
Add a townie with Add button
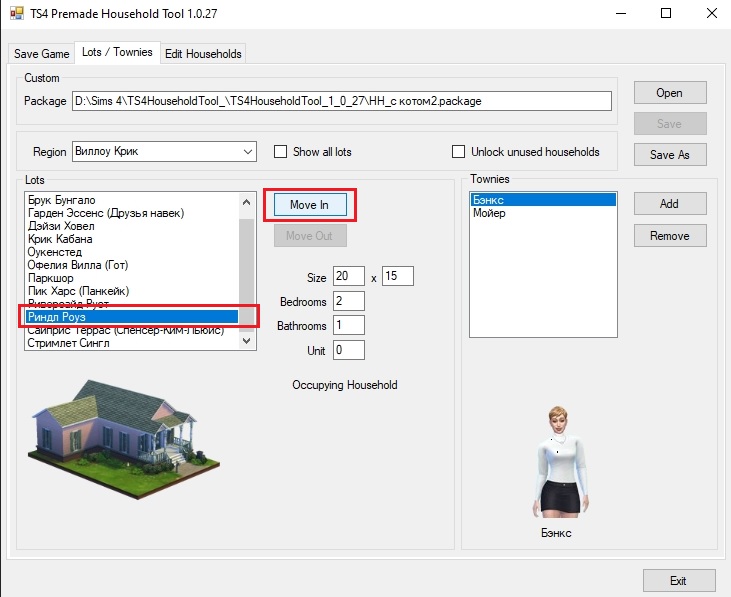[x=669, y=204]
